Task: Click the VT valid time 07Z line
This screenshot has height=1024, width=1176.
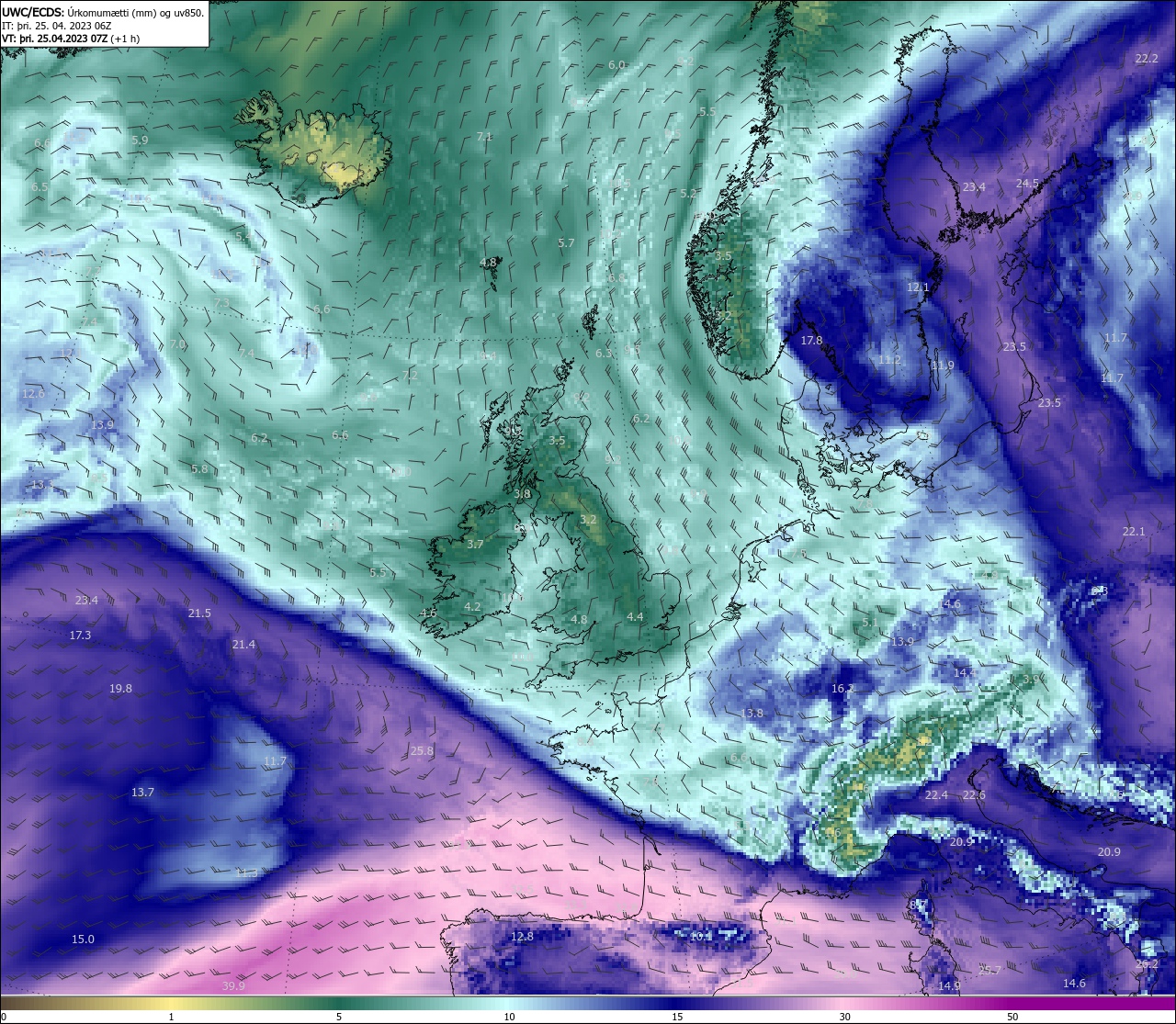Action: (x=71, y=39)
